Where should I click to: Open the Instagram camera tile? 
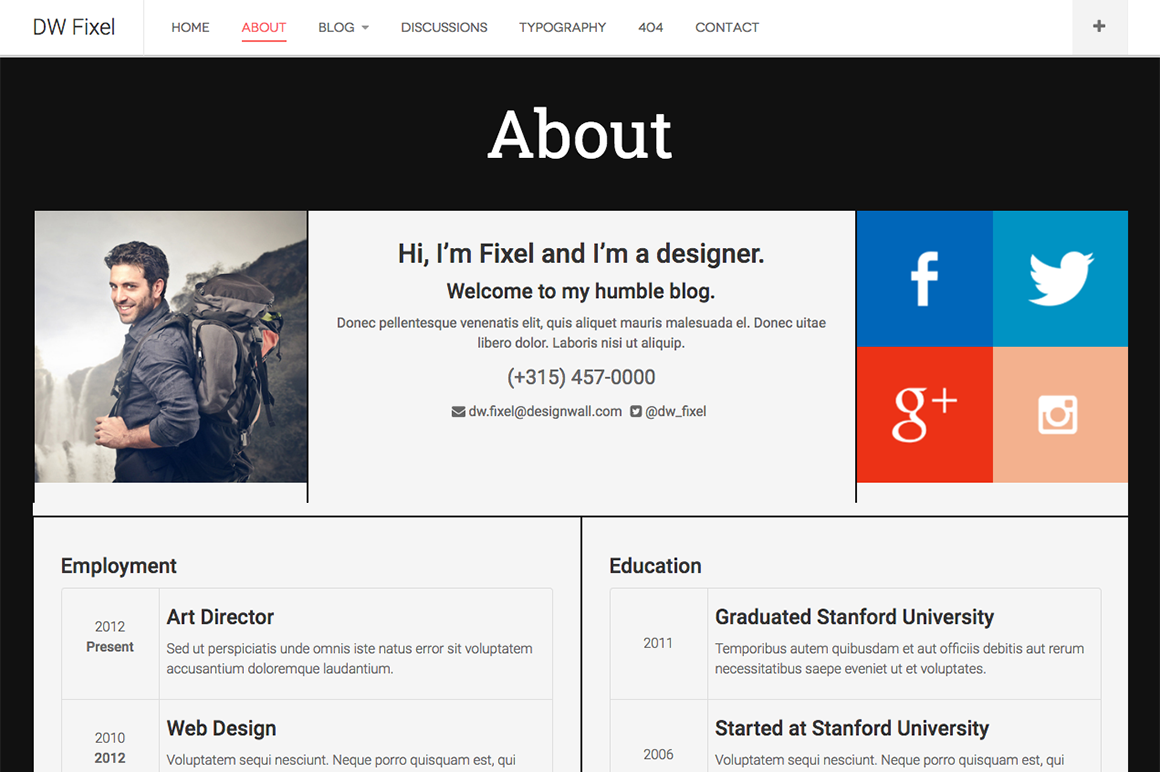click(x=1060, y=415)
